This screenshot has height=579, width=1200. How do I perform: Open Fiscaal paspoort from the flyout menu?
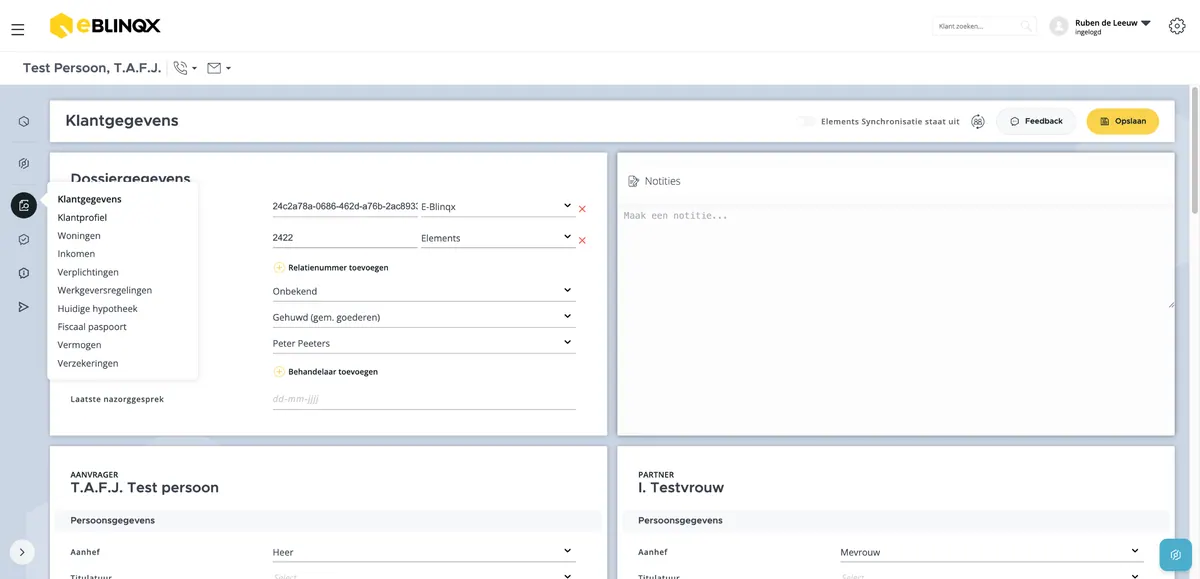[x=92, y=326]
